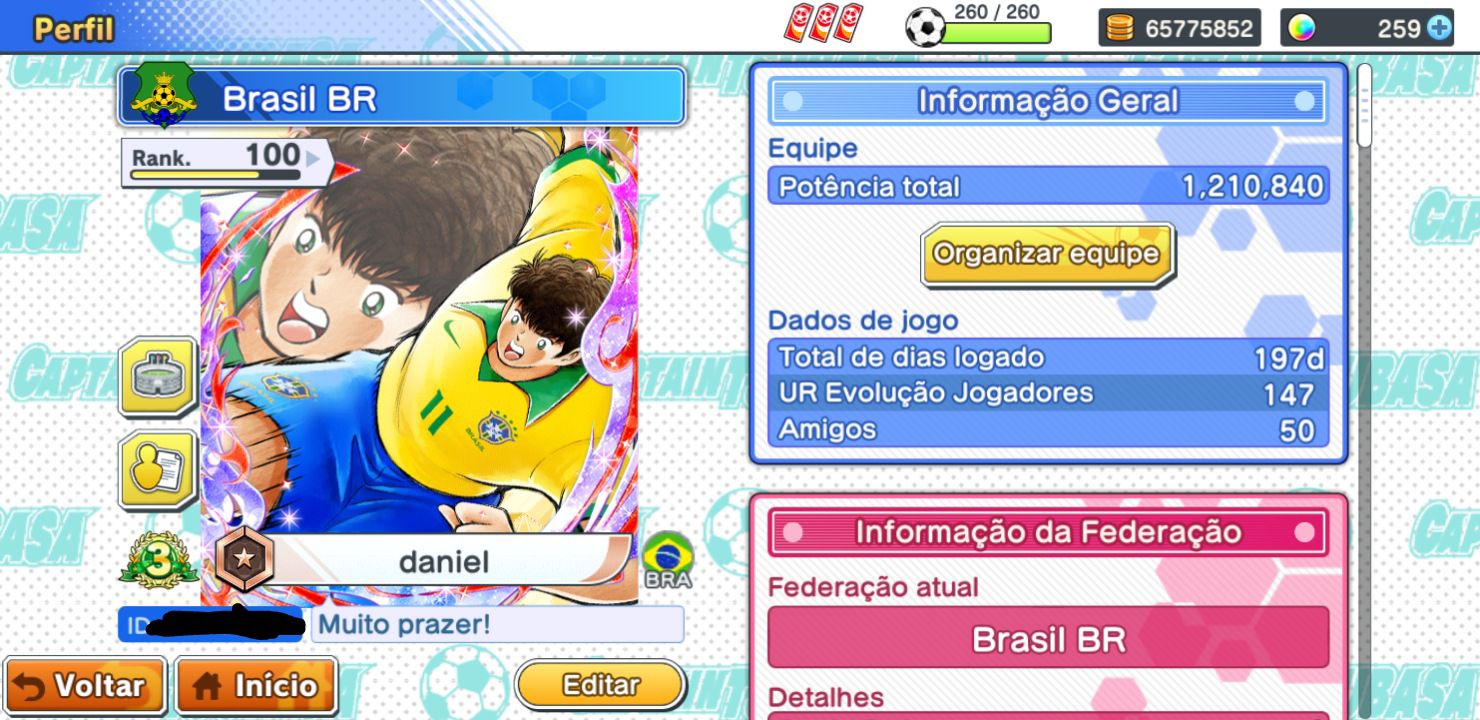
Task: Tap the rainbow Dreamball icon
Action: (x=1301, y=28)
